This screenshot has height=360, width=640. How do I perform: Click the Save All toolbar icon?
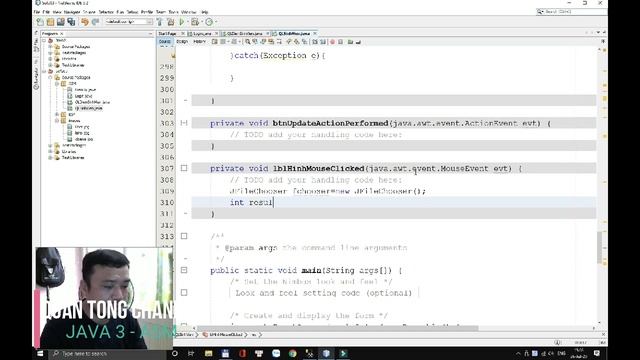click(71, 22)
